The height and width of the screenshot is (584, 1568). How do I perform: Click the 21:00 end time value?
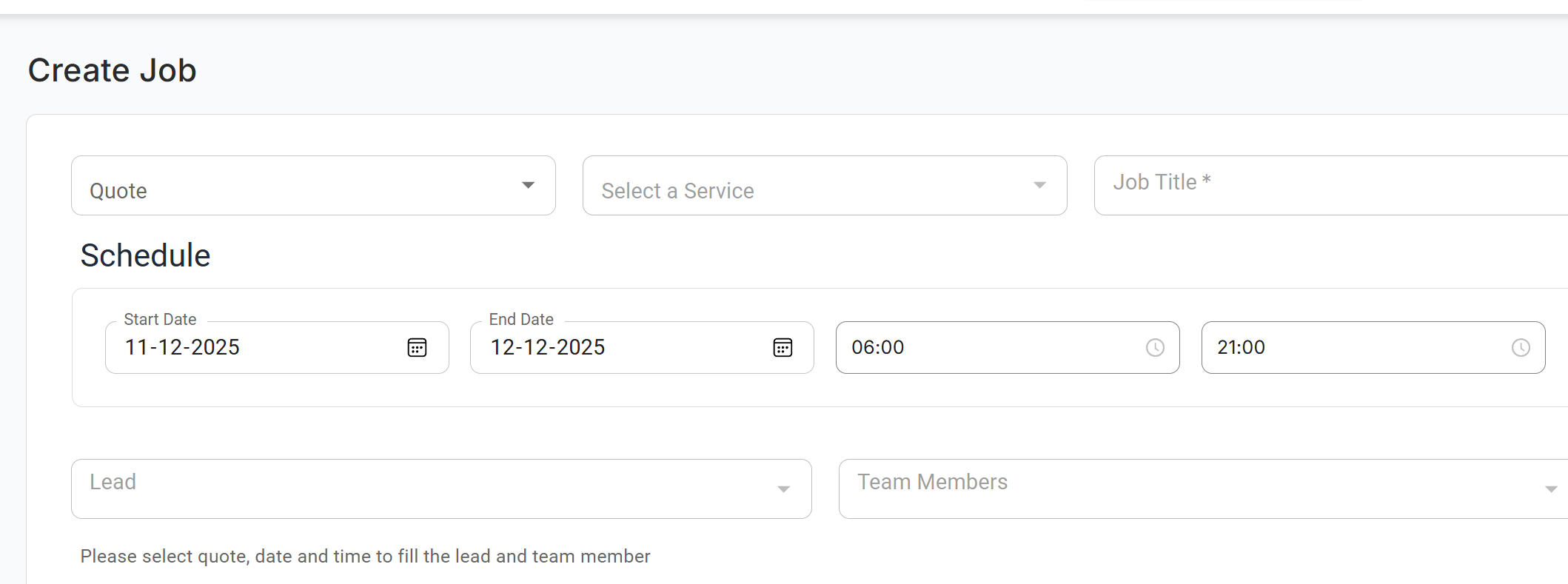pos(1241,347)
